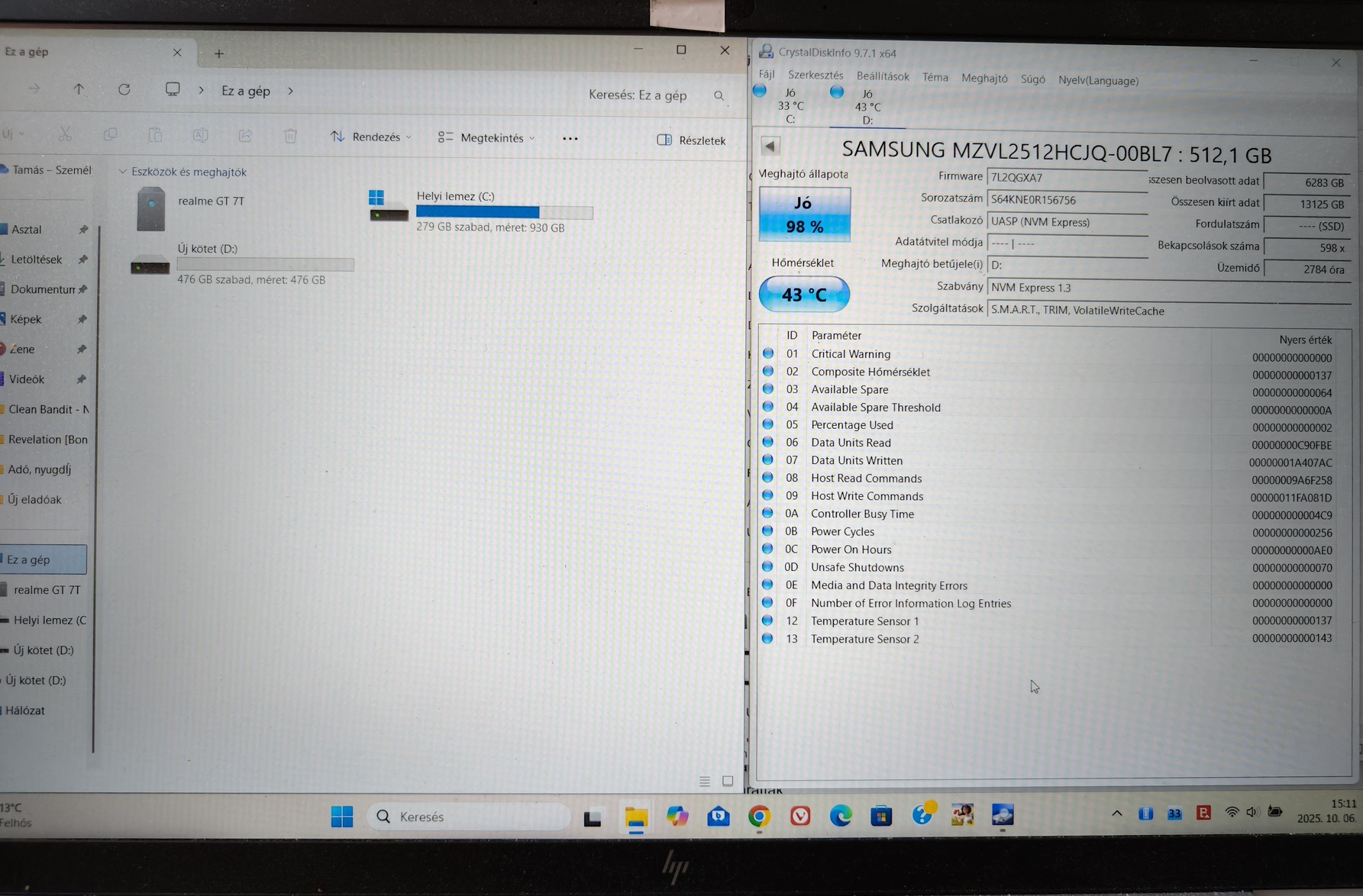Image resolution: width=1363 pixels, height=896 pixels.
Task: Select the Helyi lemez (C:) drive icon
Action: click(389, 206)
